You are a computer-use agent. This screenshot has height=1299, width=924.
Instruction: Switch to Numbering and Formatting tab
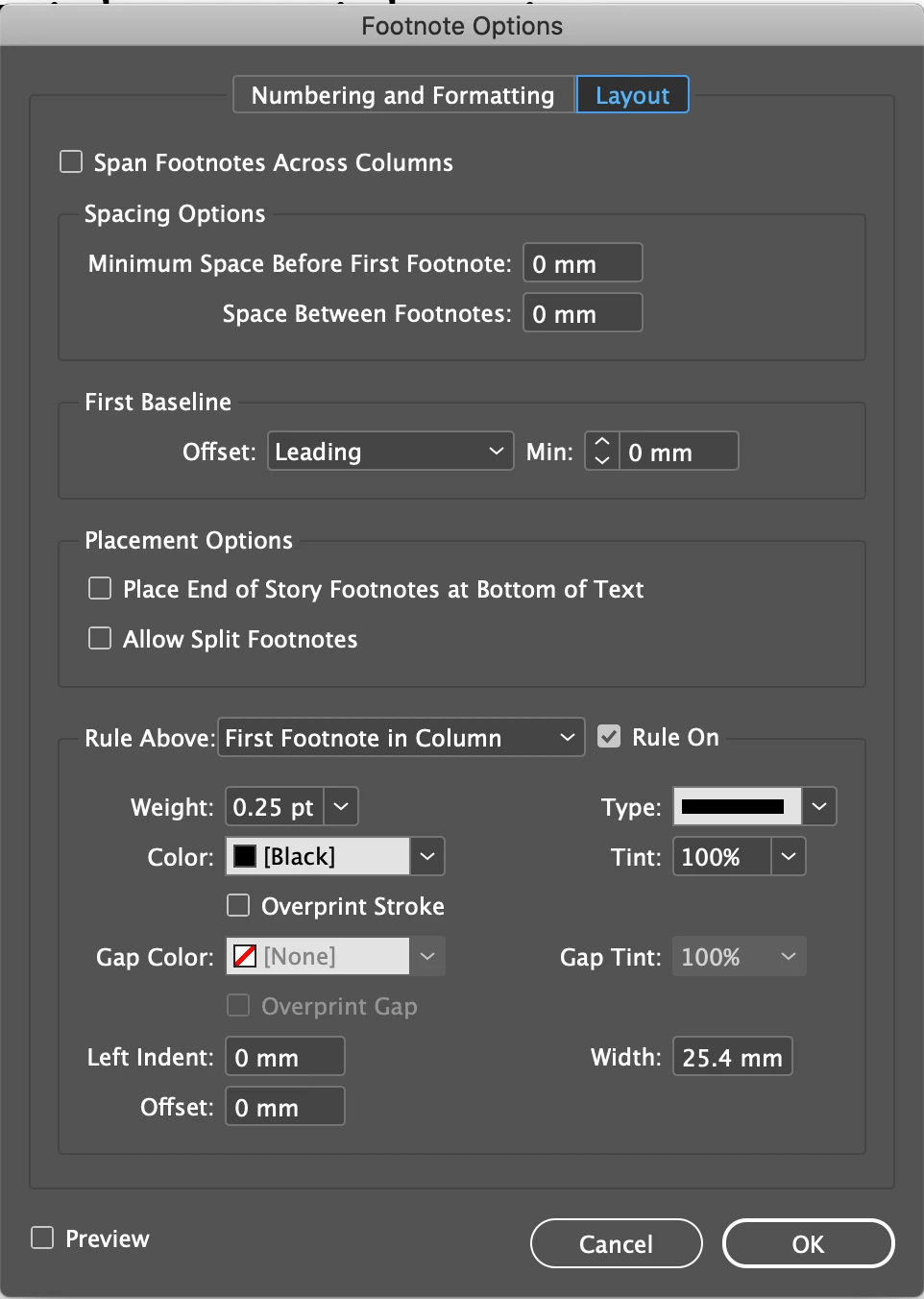pos(403,95)
